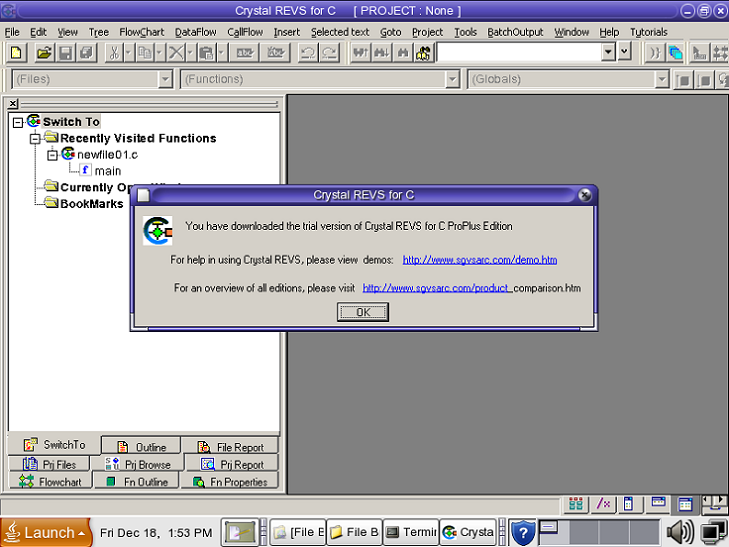Switch to the Fn Outline tab
729x547 pixels.
[137, 482]
